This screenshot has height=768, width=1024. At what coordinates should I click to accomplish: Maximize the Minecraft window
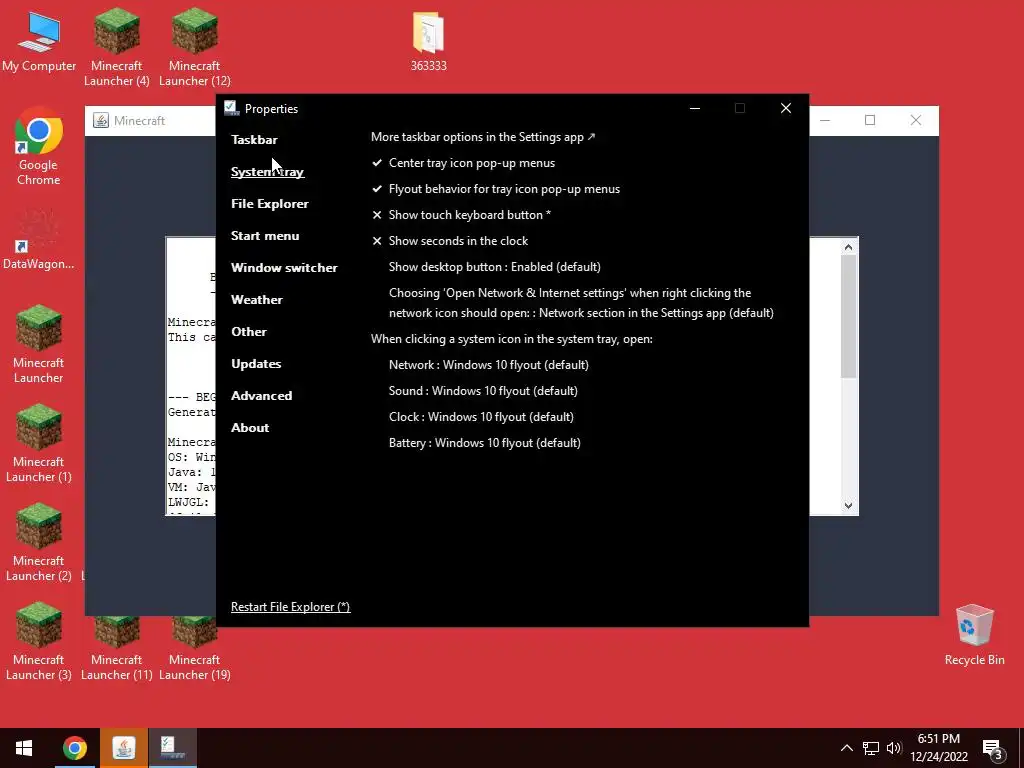[870, 120]
